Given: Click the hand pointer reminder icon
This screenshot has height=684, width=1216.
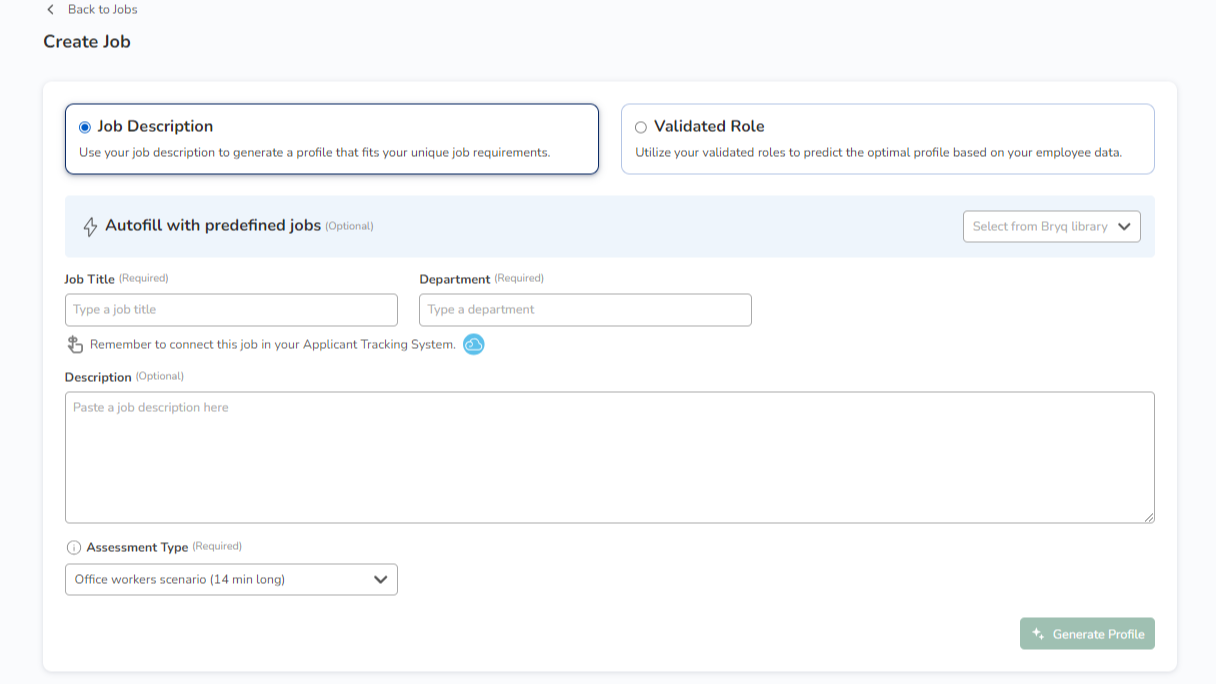Looking at the screenshot, I should tap(75, 345).
